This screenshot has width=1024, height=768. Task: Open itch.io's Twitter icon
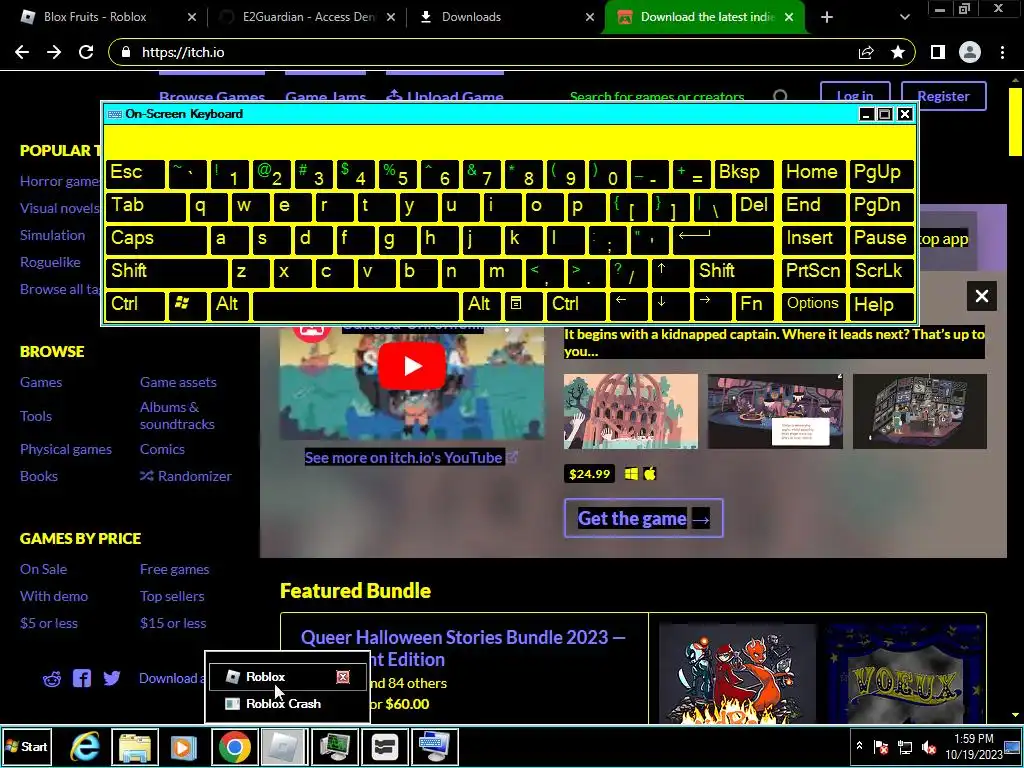[x=112, y=679]
